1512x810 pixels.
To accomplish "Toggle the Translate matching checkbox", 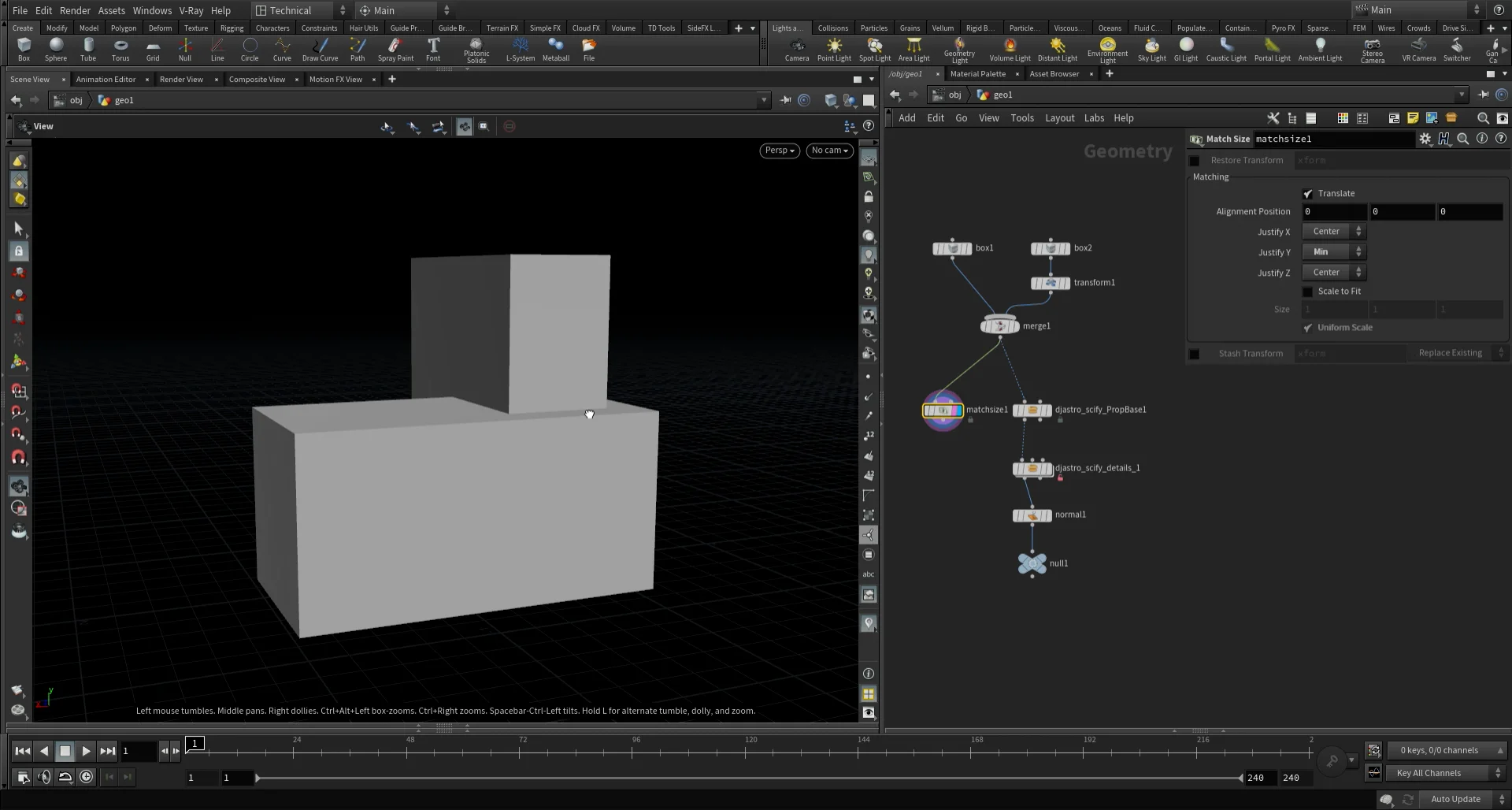I will (1309, 193).
